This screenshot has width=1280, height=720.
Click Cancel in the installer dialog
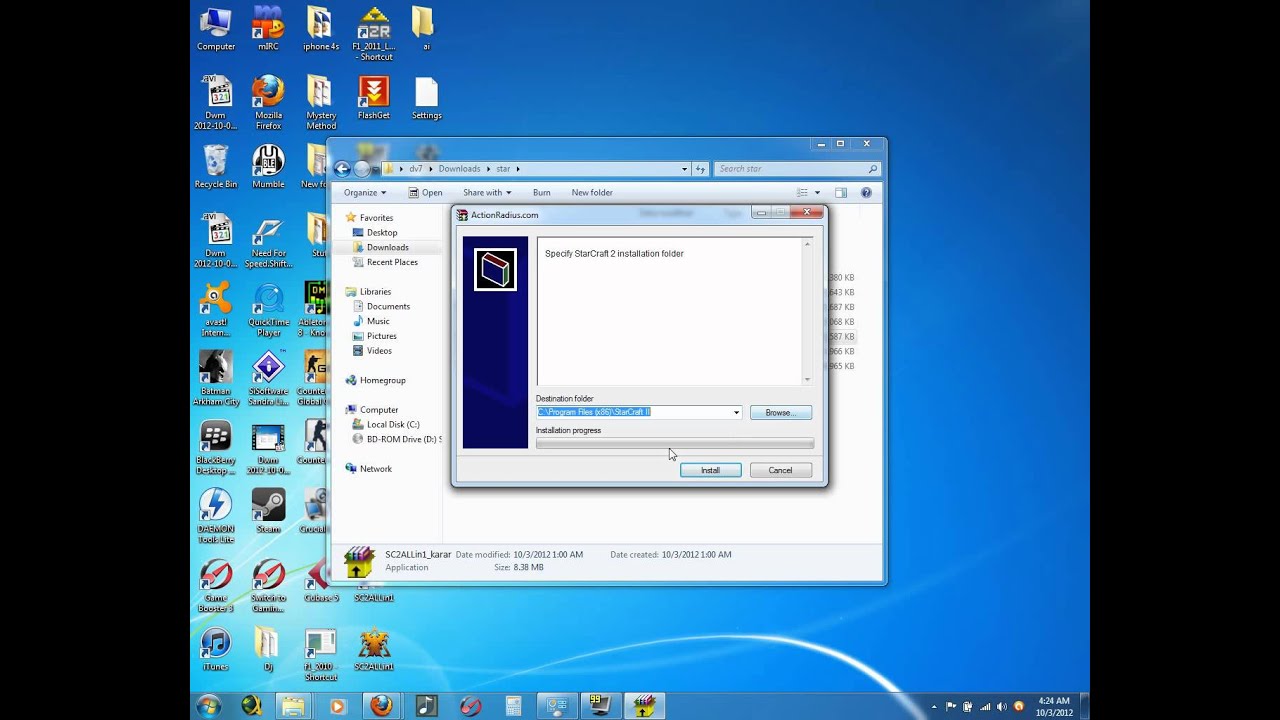click(780, 470)
